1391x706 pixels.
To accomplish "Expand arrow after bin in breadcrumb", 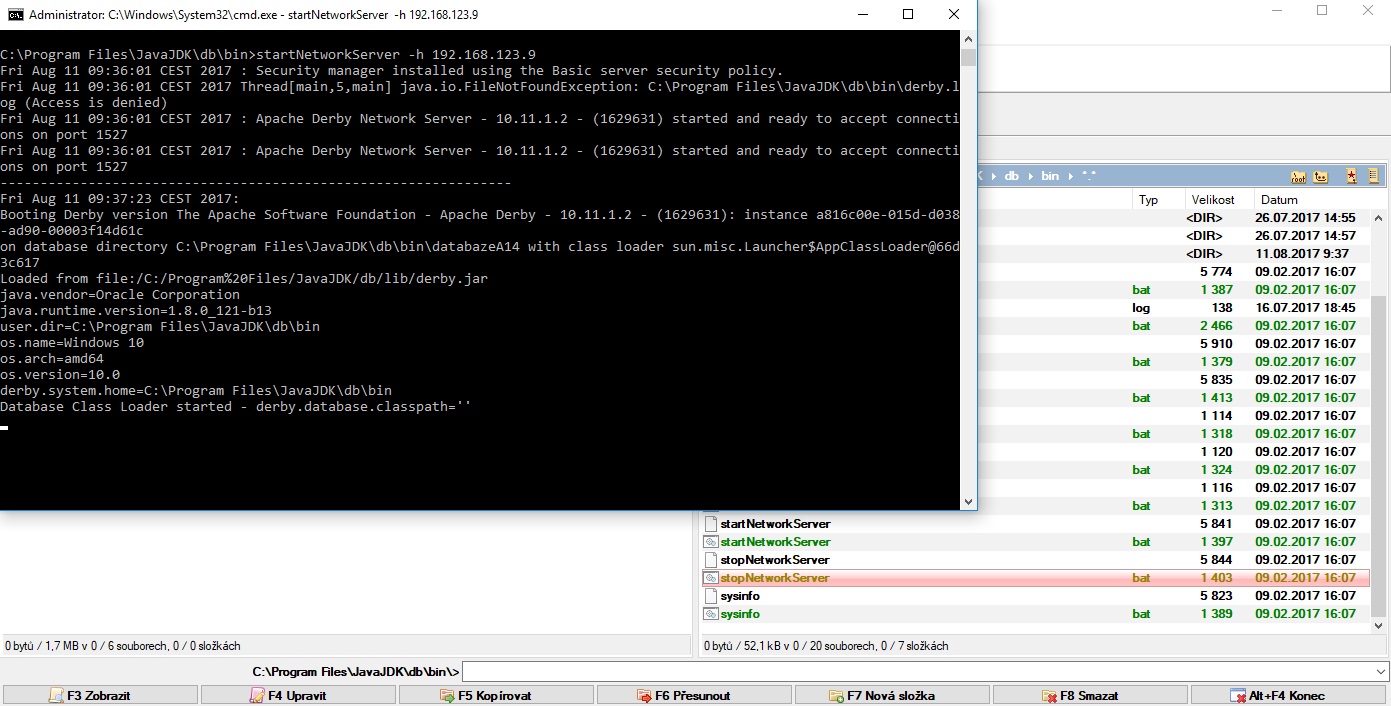I will 1070,176.
